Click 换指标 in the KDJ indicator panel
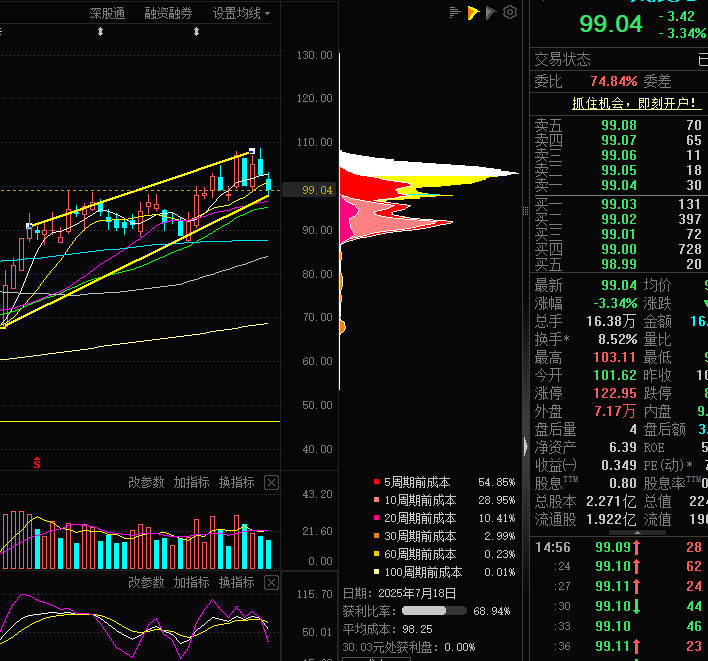Viewport: 708px width, 661px height. click(x=237, y=582)
